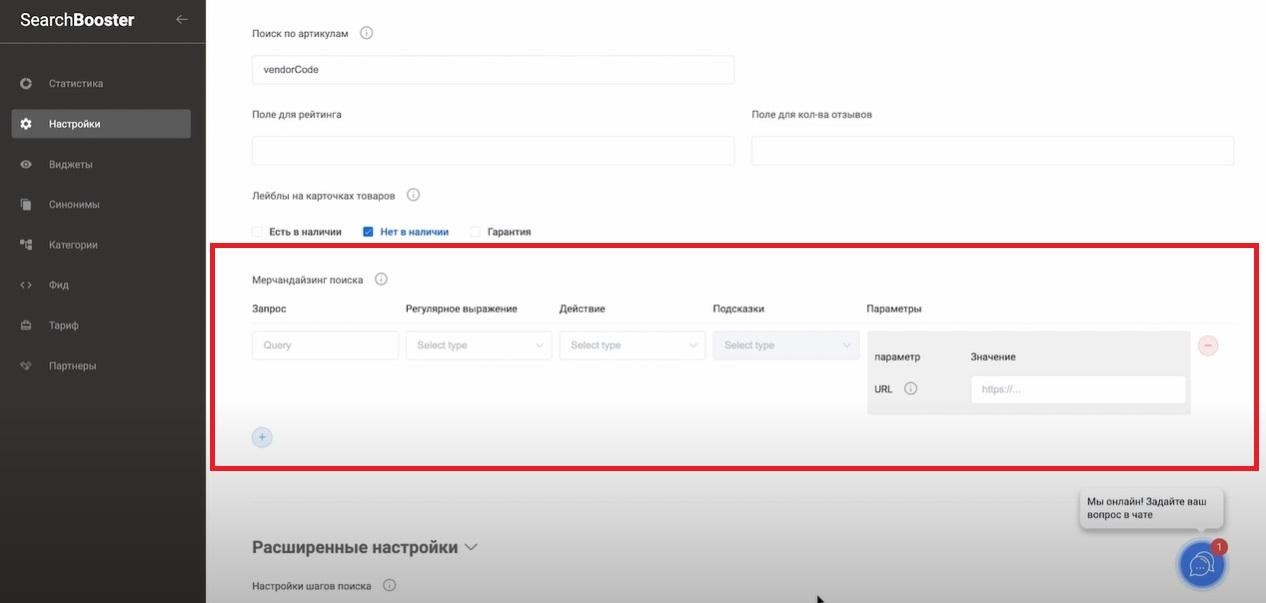The width and height of the screenshot is (1266, 603).
Task: Toggle the Гарантия checkbox
Action: coord(475,232)
